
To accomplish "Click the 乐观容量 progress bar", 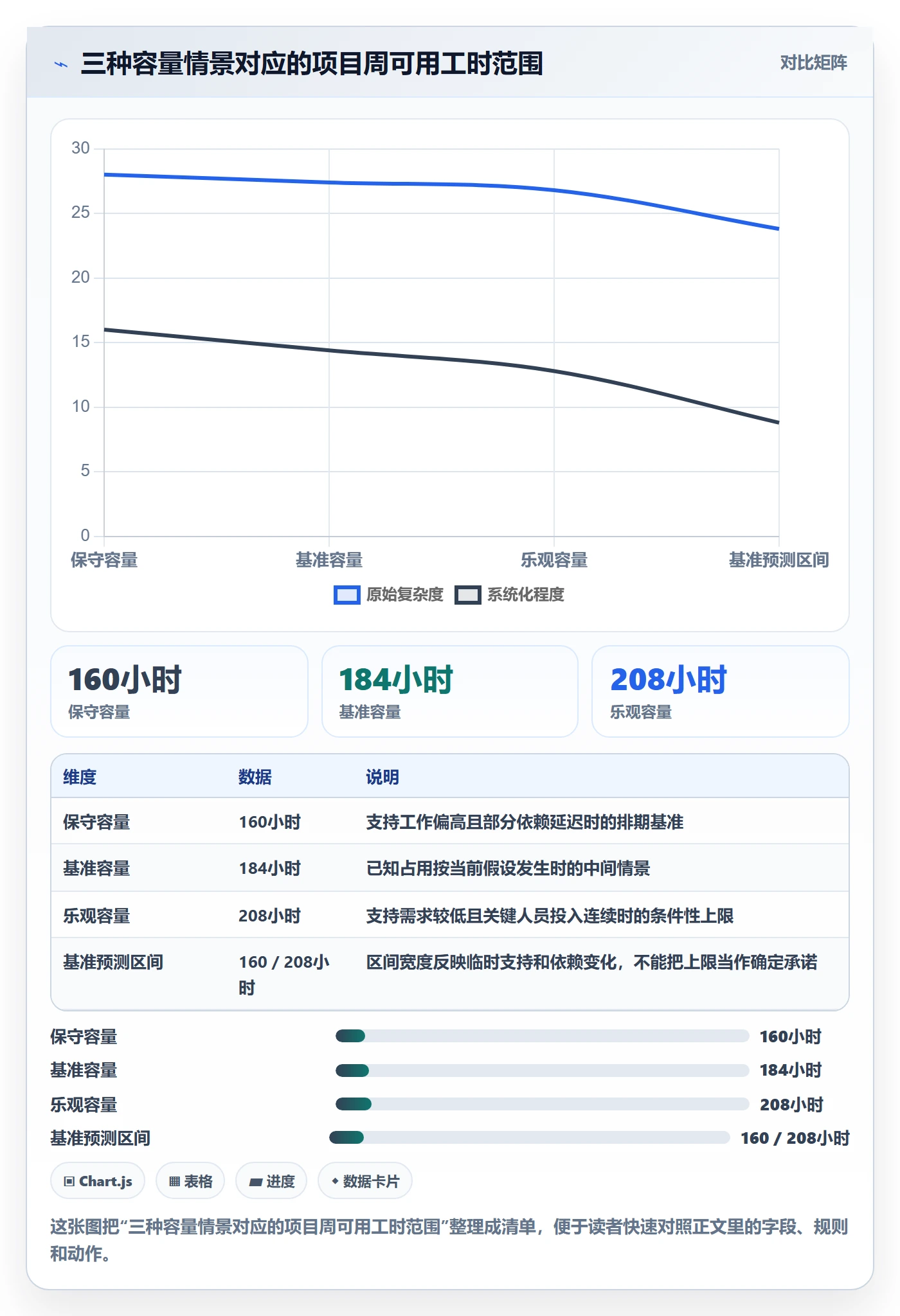I will point(543,1104).
